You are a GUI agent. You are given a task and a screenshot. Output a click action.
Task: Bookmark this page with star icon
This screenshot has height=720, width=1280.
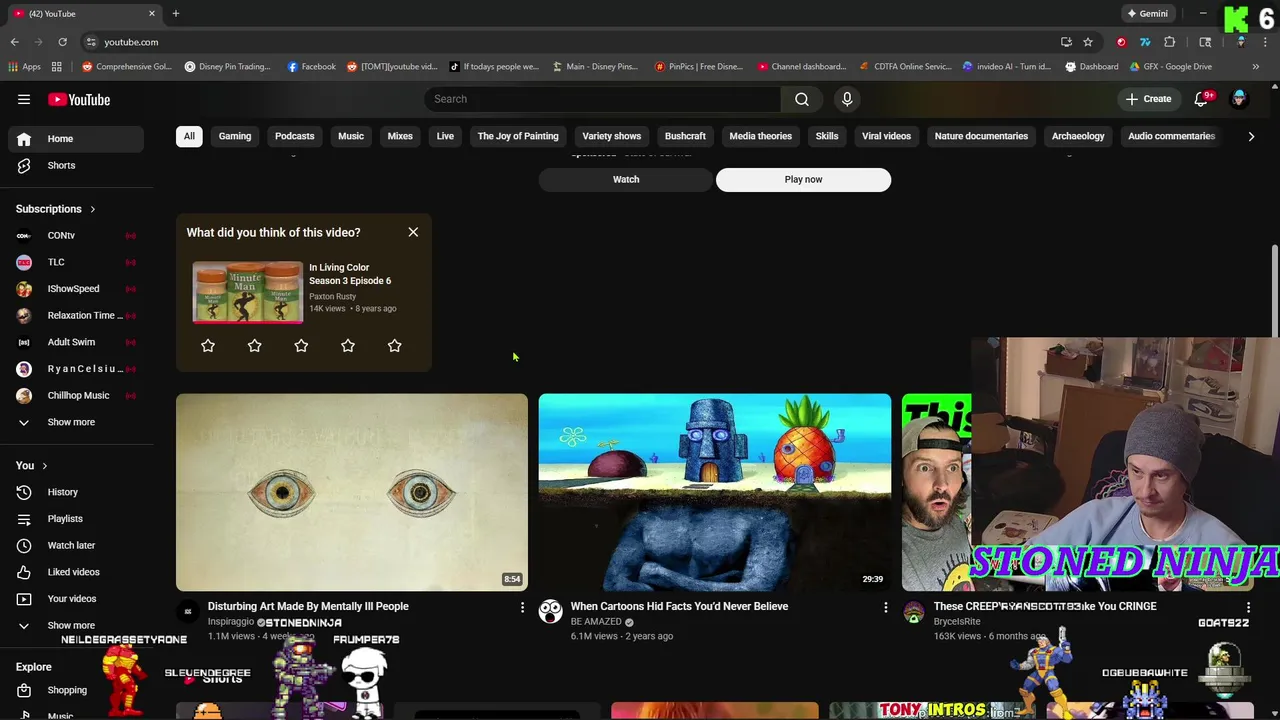click(1088, 42)
